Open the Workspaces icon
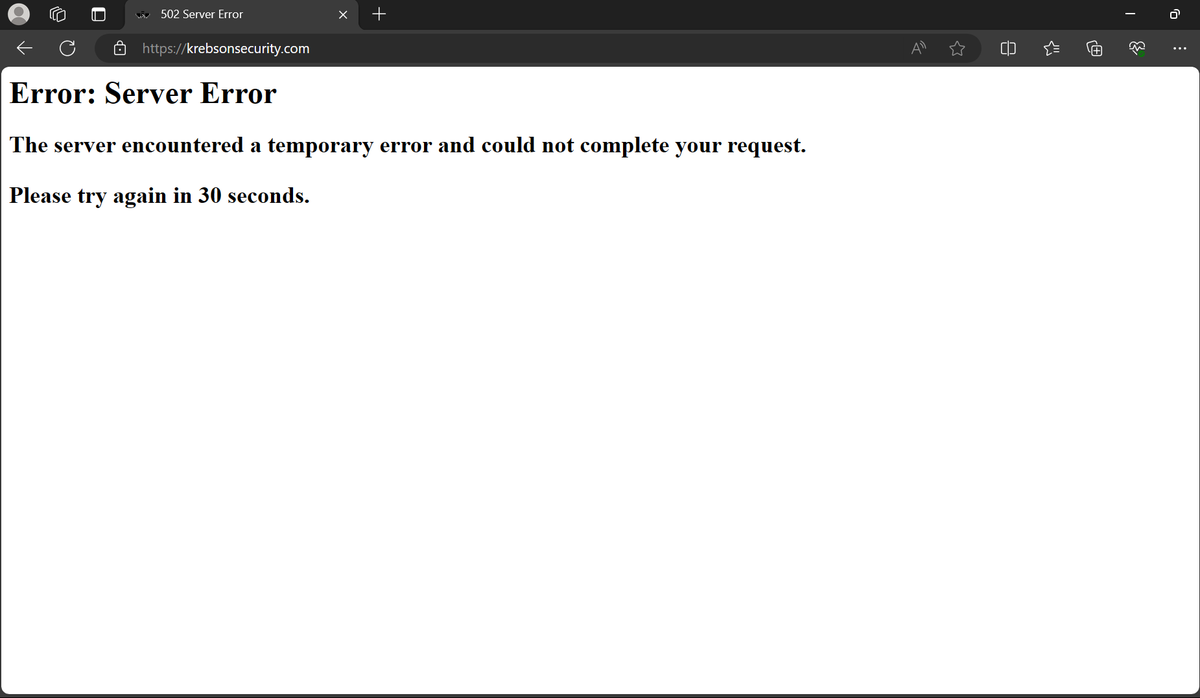Image resolution: width=1200 pixels, height=698 pixels. pyautogui.click(x=58, y=14)
